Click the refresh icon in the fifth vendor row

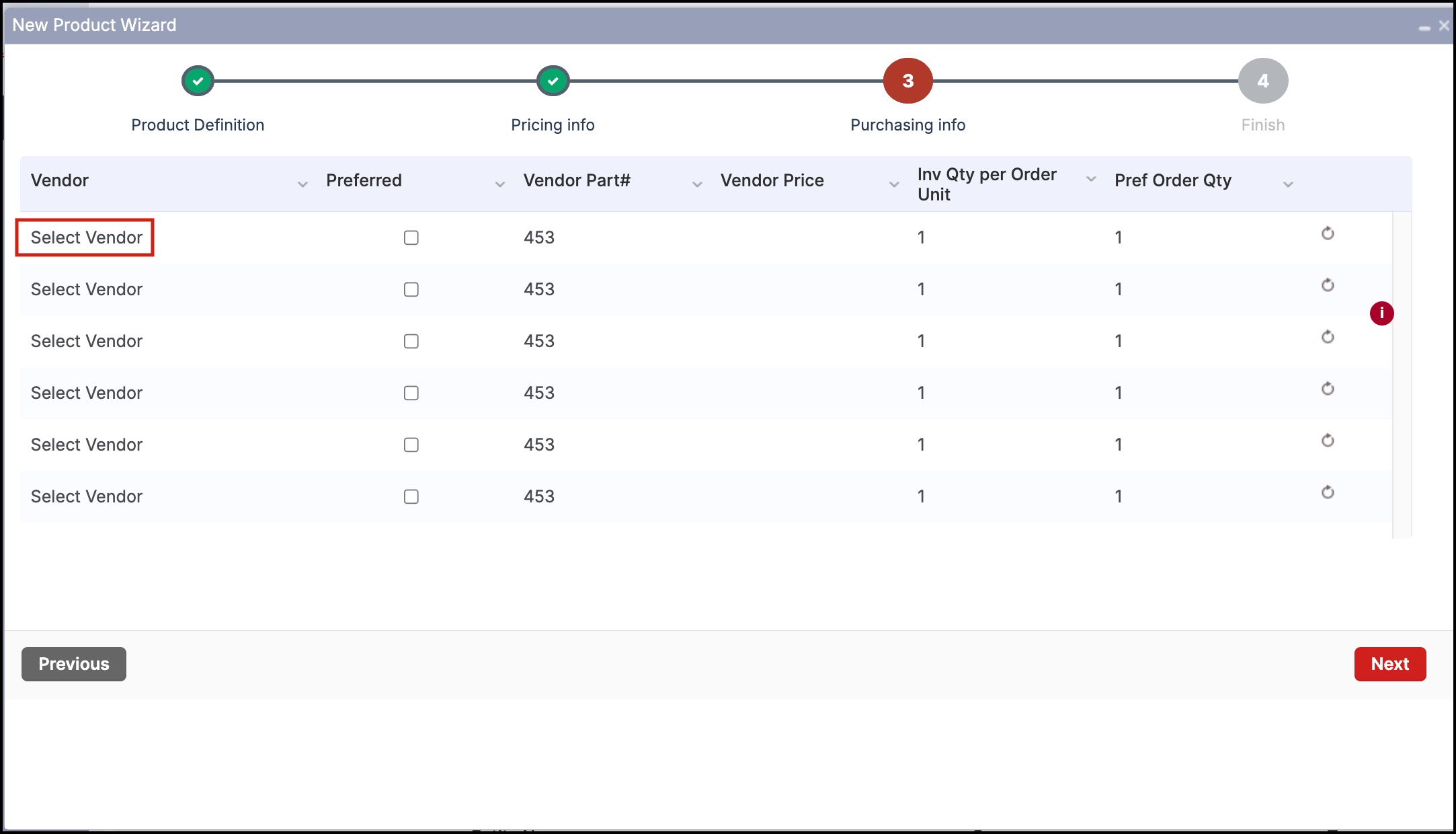click(x=1328, y=441)
